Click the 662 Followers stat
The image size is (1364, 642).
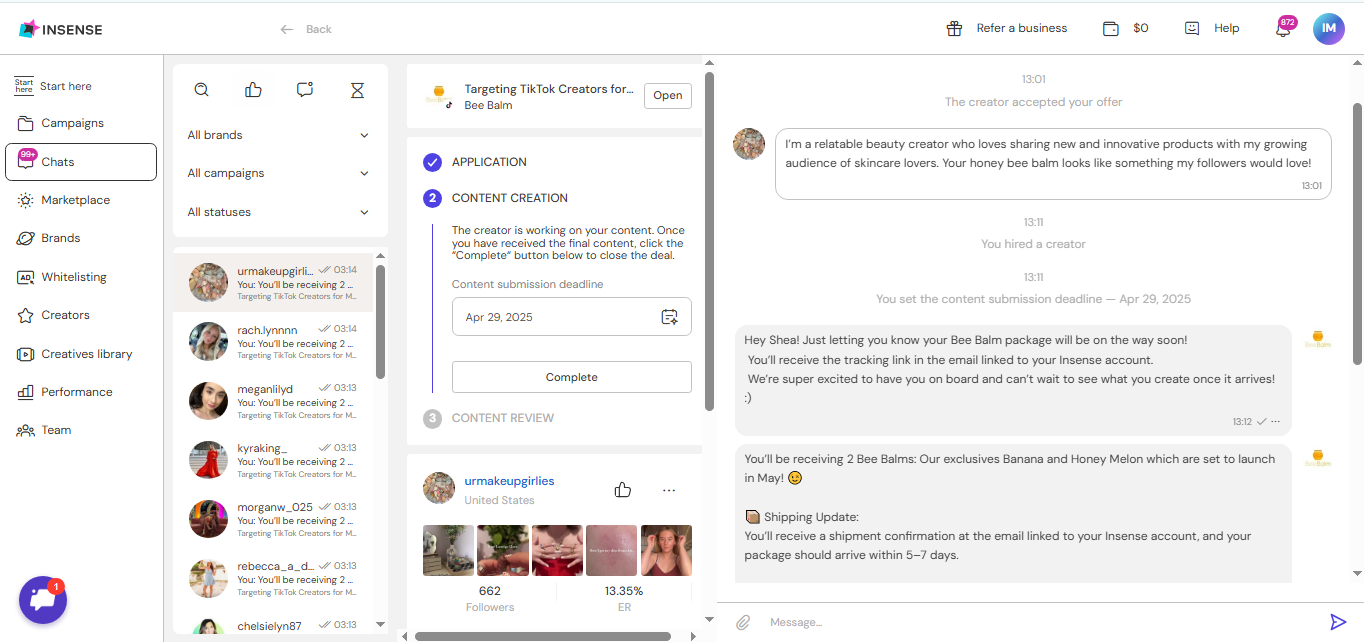click(x=489, y=598)
